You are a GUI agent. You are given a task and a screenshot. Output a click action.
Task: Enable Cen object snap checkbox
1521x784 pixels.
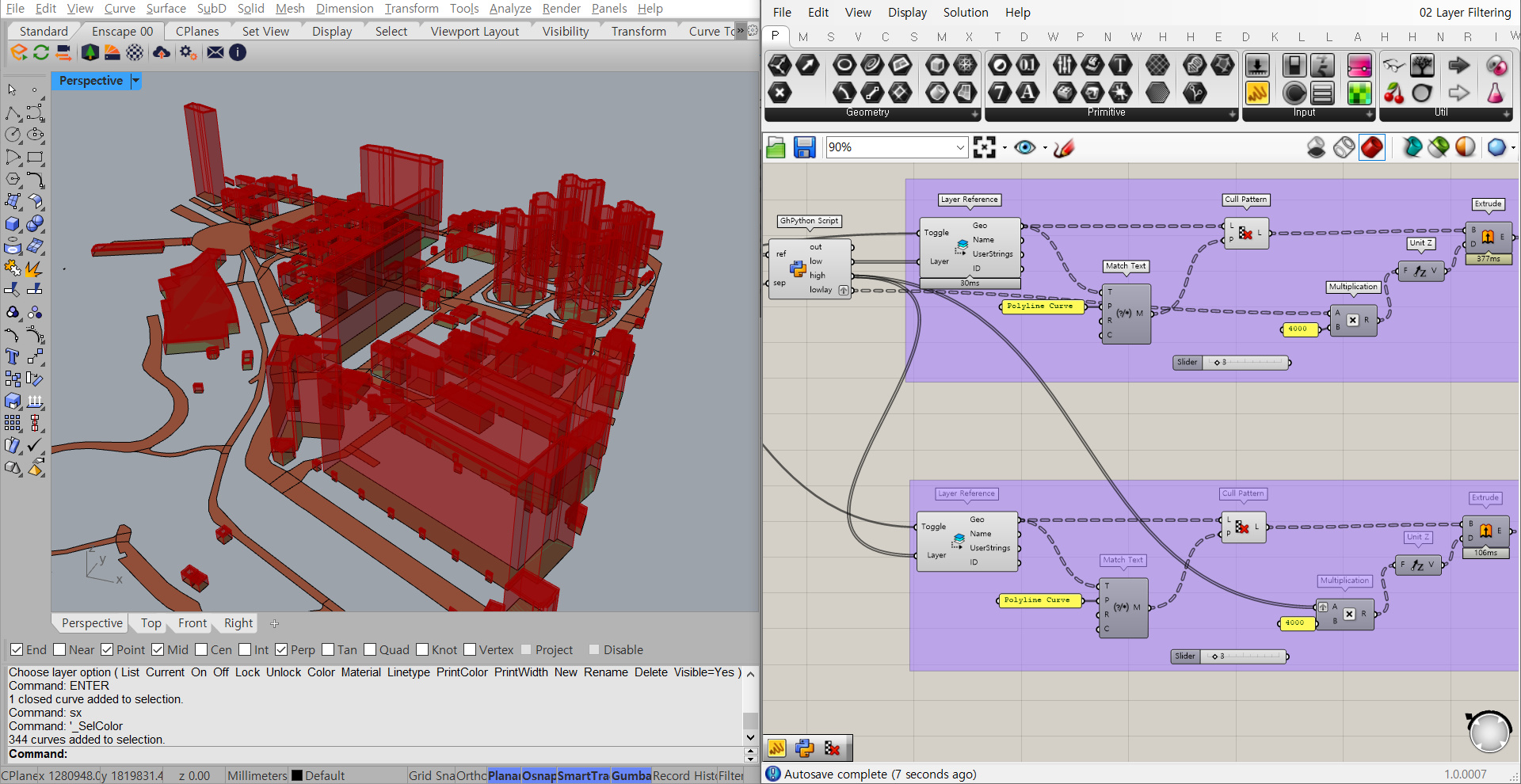[201, 649]
